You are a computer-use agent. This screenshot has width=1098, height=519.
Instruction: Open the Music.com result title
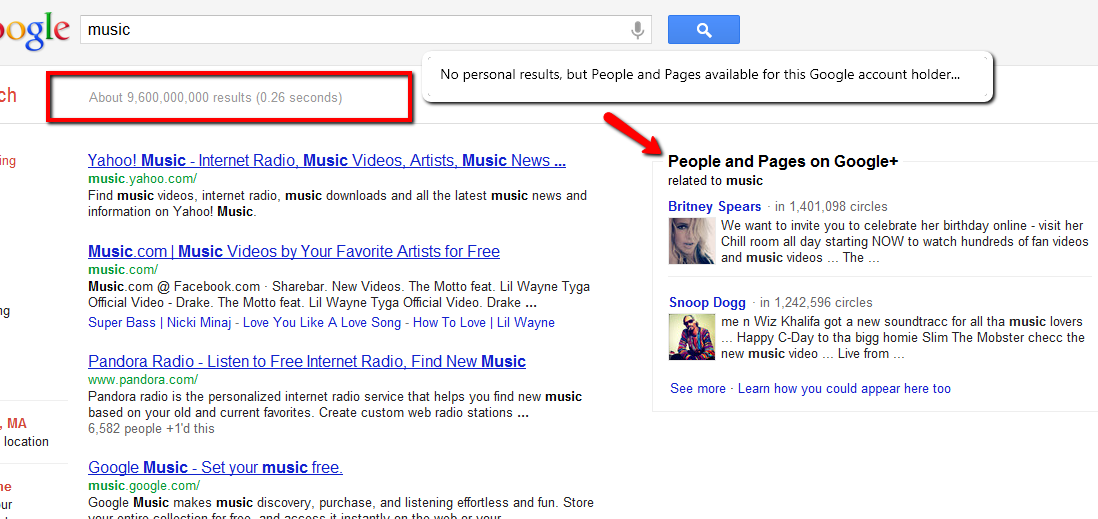pyautogui.click(x=294, y=251)
